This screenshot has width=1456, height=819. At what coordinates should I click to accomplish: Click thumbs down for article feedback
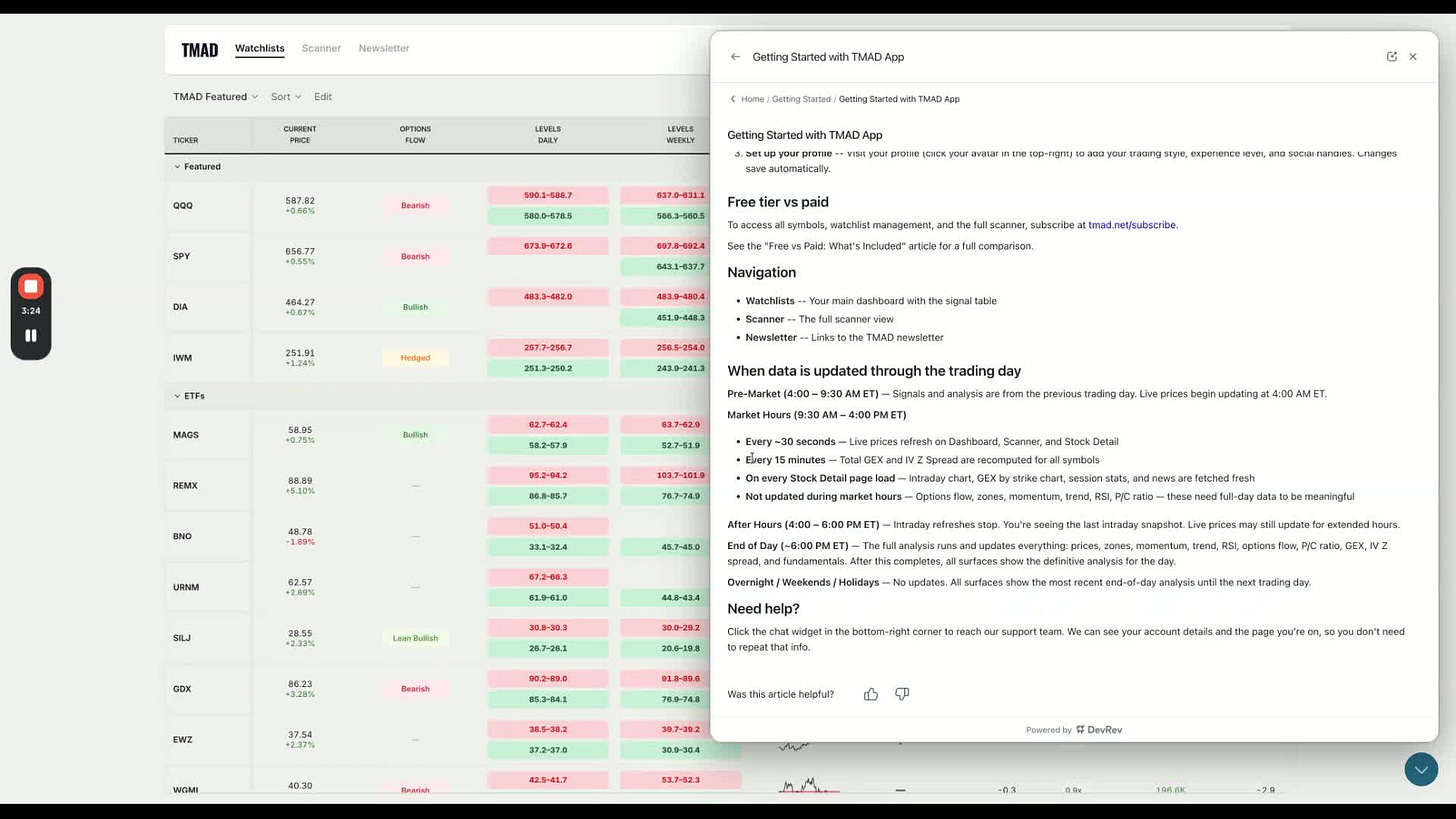click(x=902, y=694)
